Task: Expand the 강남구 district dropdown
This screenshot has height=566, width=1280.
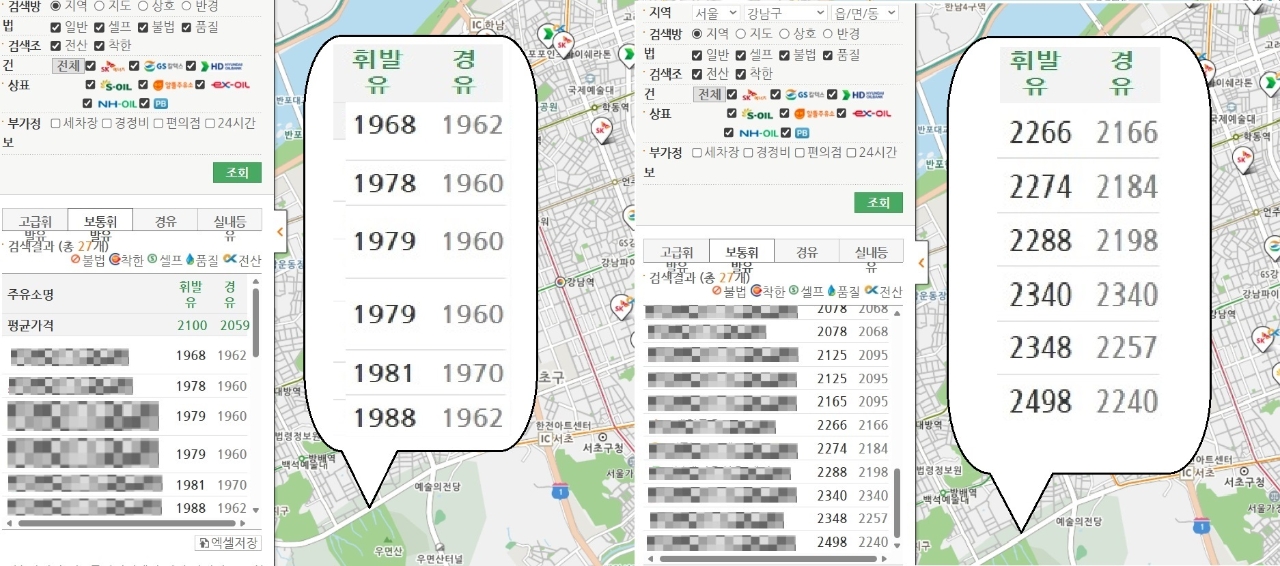Action: tap(786, 13)
